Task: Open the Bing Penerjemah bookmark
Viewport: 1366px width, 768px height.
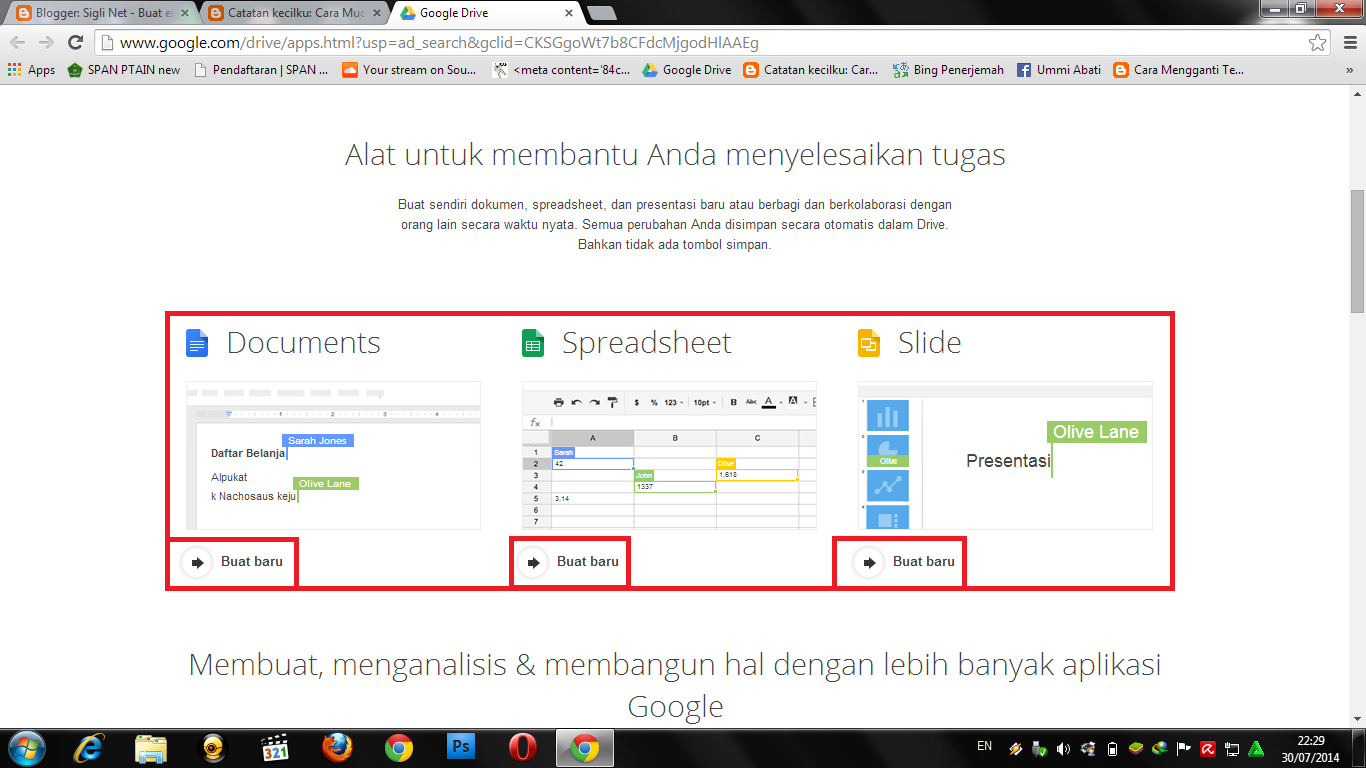Action: click(949, 70)
